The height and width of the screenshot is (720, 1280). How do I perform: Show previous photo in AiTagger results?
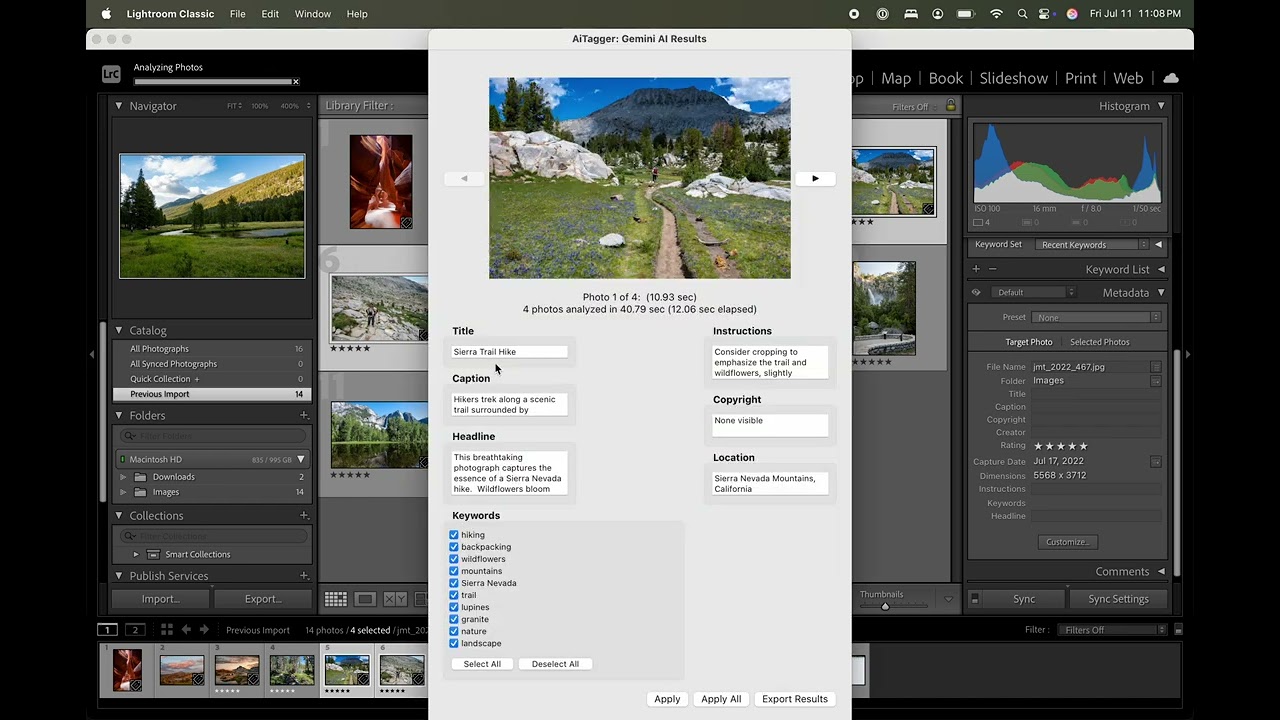pos(463,178)
